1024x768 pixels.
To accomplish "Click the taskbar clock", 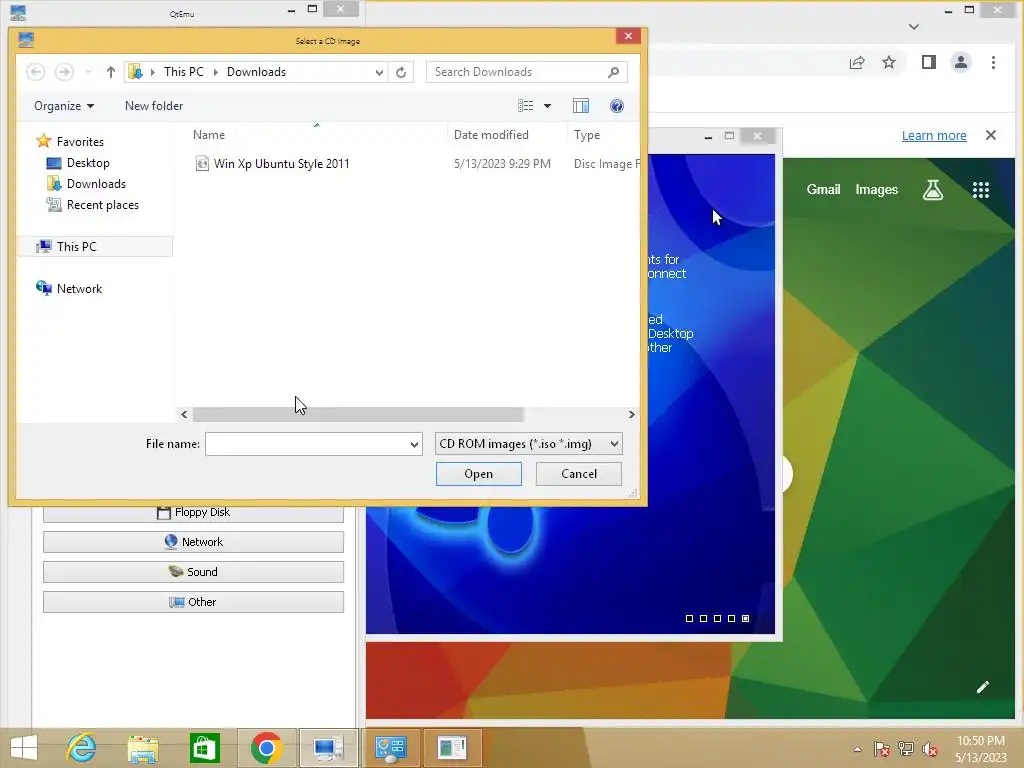I will pos(980,749).
